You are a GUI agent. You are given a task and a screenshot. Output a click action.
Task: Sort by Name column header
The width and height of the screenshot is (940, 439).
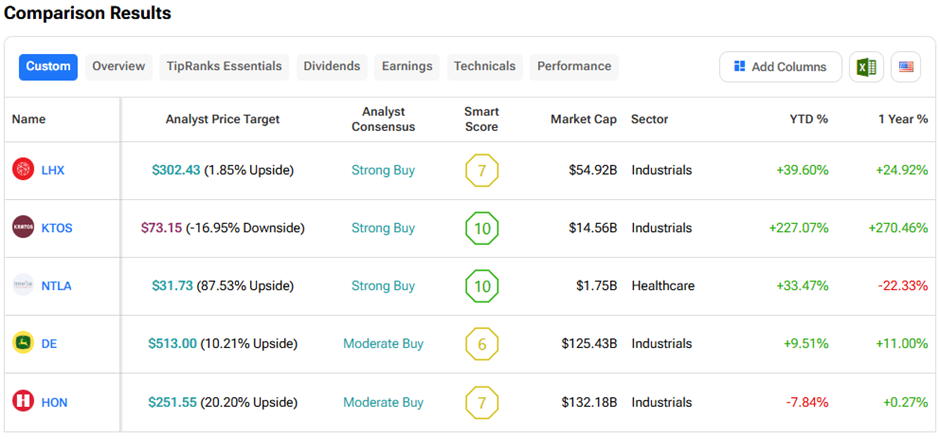click(29, 119)
